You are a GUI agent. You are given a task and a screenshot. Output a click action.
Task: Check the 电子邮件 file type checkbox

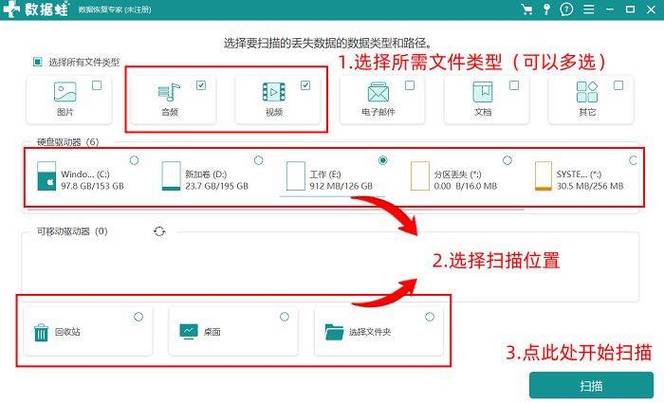pyautogui.click(x=410, y=86)
